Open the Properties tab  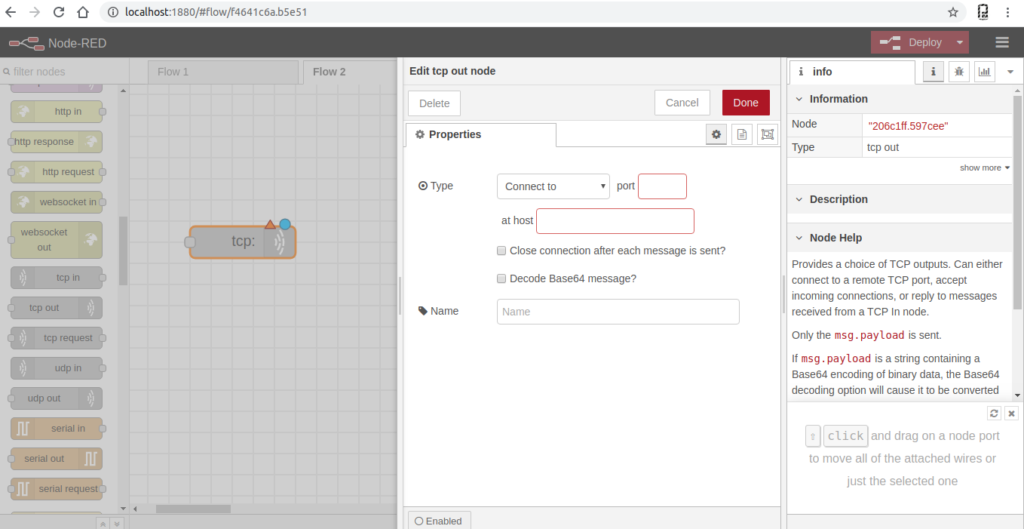[481, 135]
